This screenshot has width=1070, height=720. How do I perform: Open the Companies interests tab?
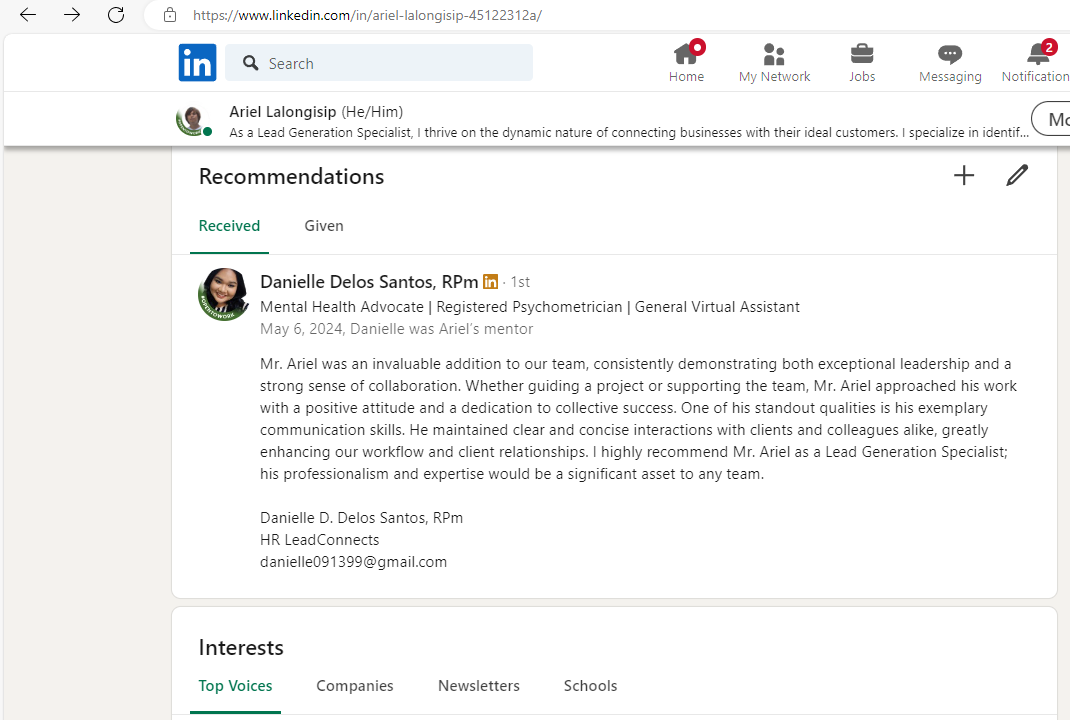pos(355,686)
